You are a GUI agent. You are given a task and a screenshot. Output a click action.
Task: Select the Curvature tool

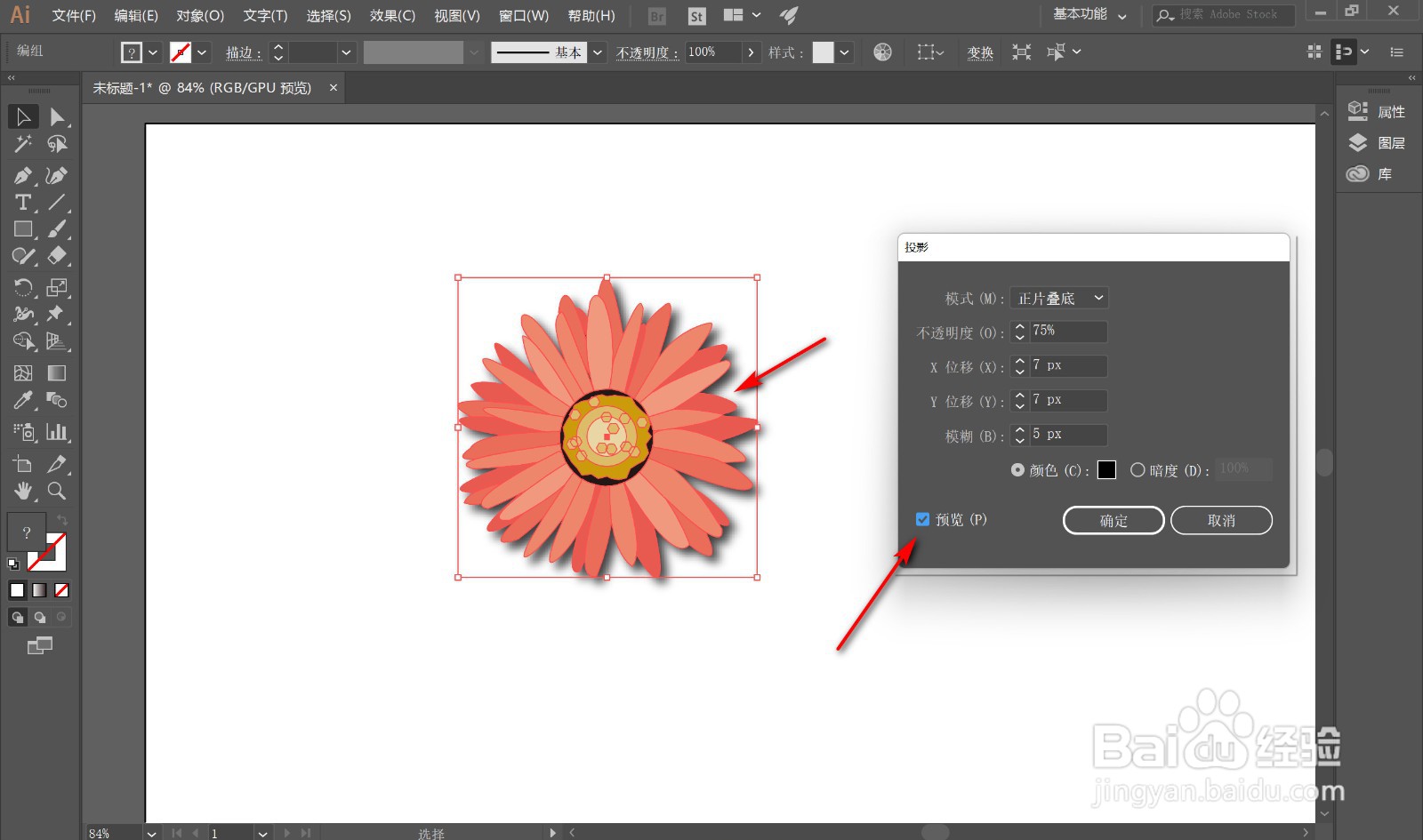(57, 175)
